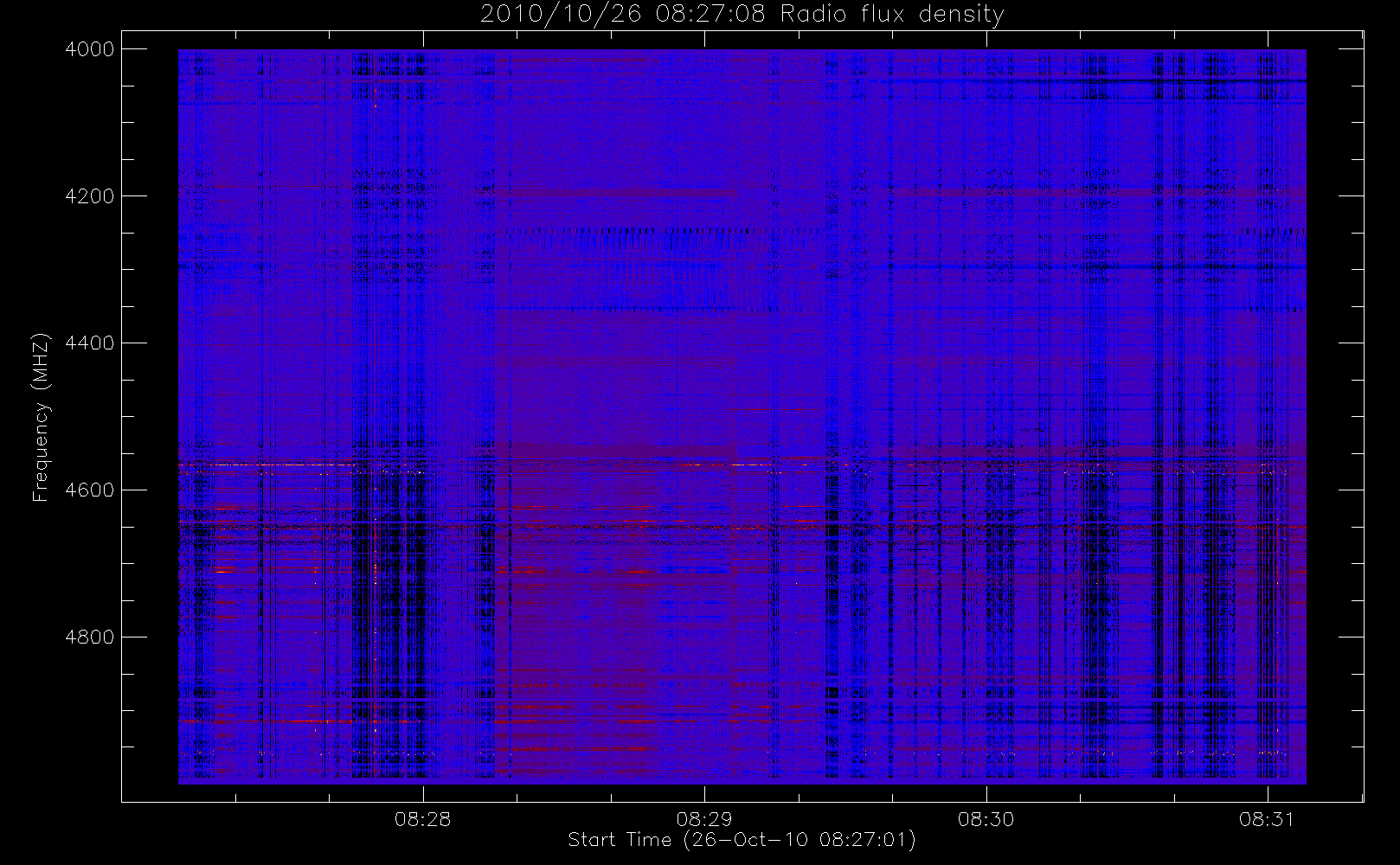Click the 08:30 time axis label
The width and height of the screenshot is (1400, 865).
coord(986,819)
